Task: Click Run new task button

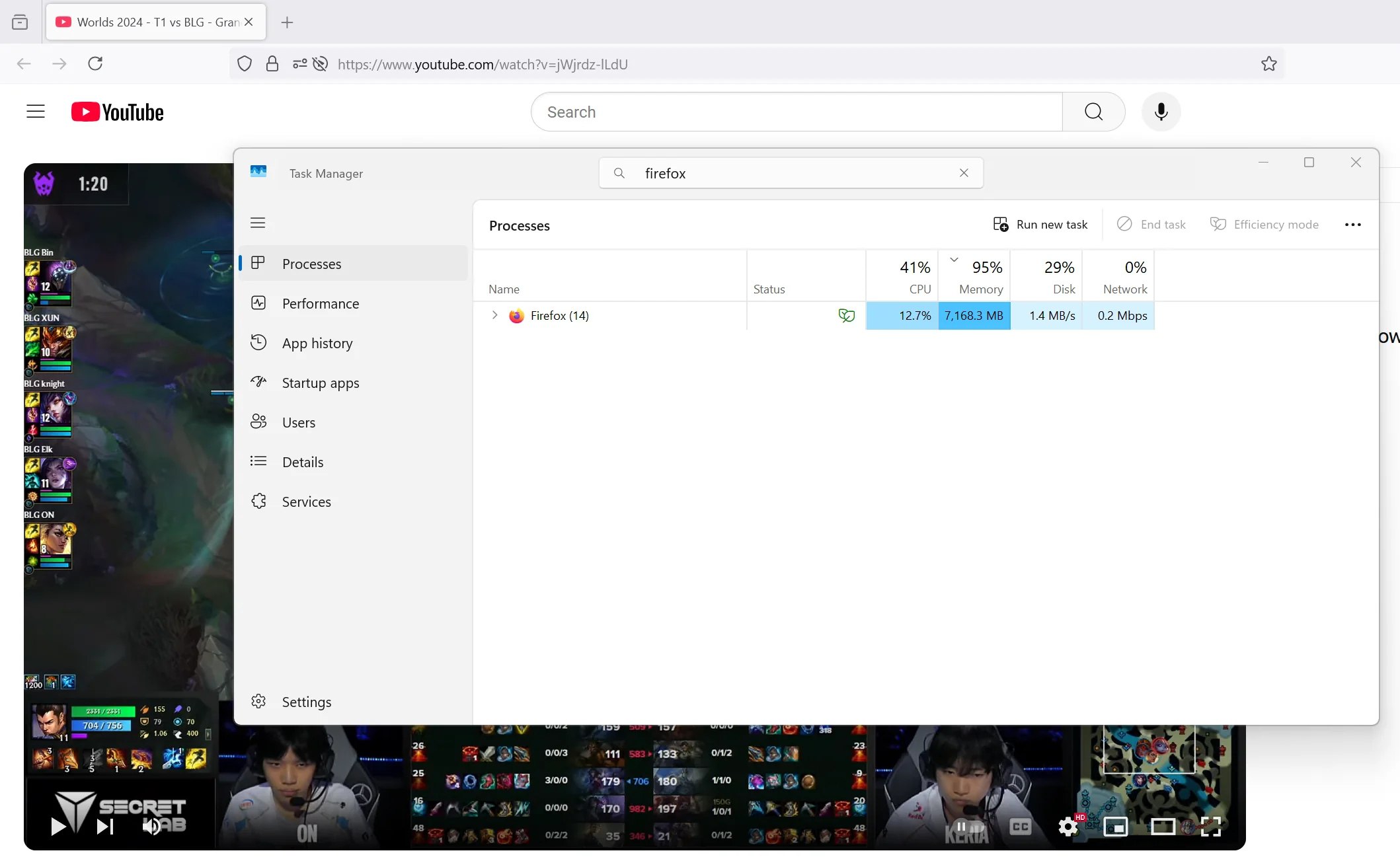Action: (1040, 225)
